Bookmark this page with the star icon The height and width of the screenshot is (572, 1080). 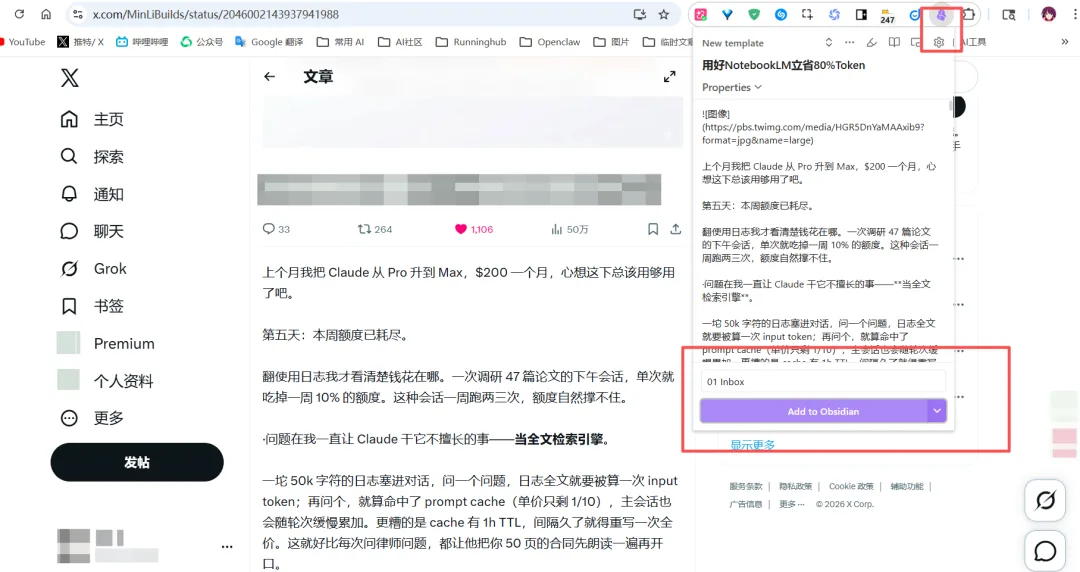pos(663,14)
